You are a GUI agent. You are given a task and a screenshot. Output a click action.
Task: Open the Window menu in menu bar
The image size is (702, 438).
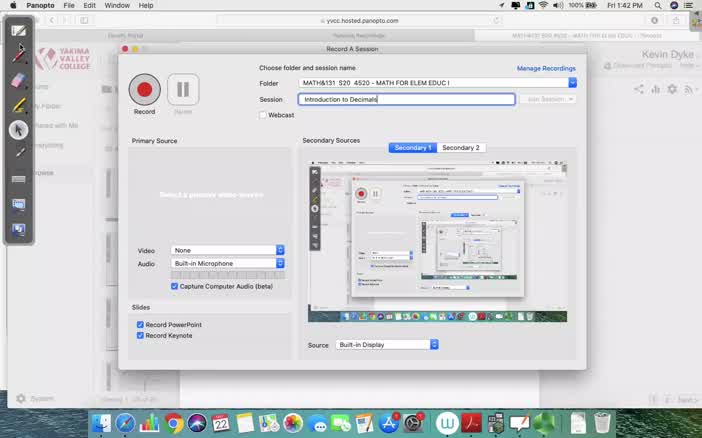(x=117, y=5)
